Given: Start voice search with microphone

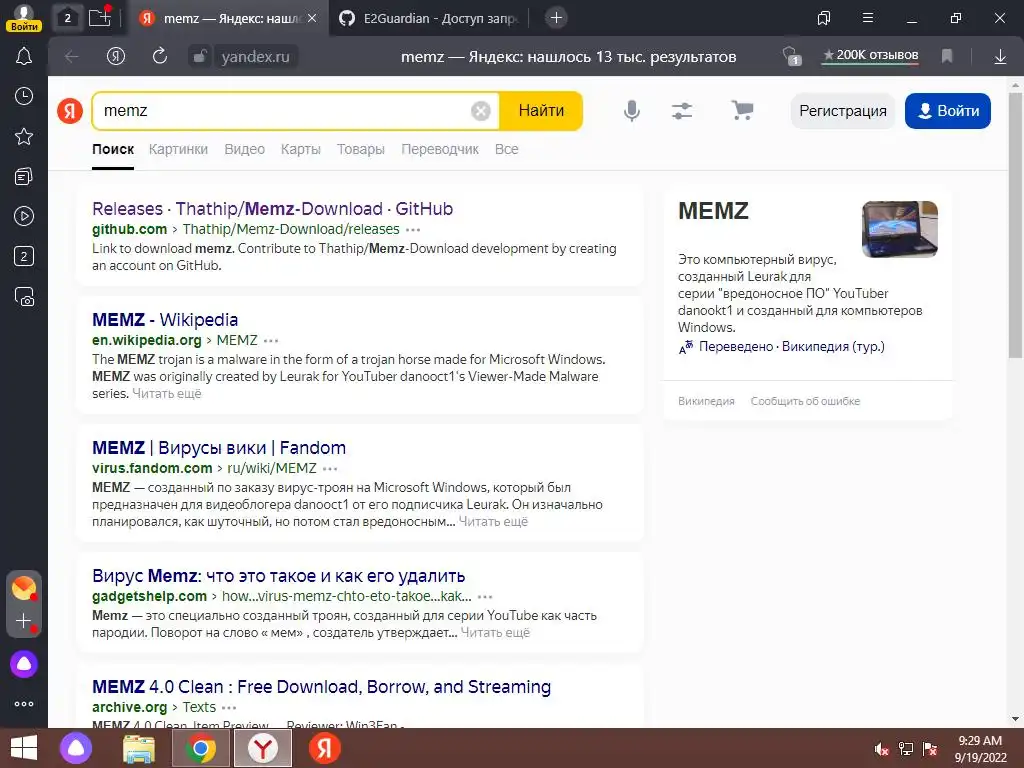Looking at the screenshot, I should [x=632, y=111].
